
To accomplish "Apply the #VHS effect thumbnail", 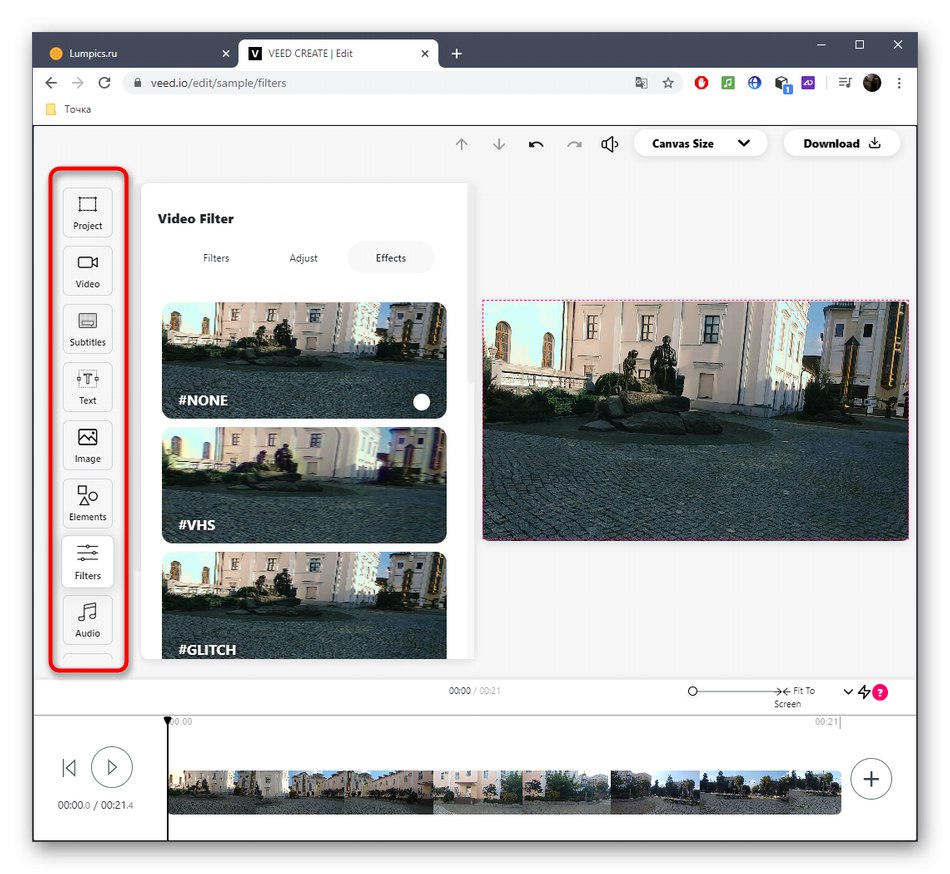I will point(304,484).
